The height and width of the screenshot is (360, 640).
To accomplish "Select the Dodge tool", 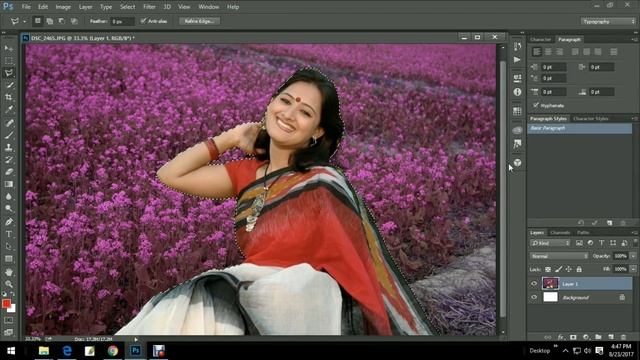I will coord(9,209).
